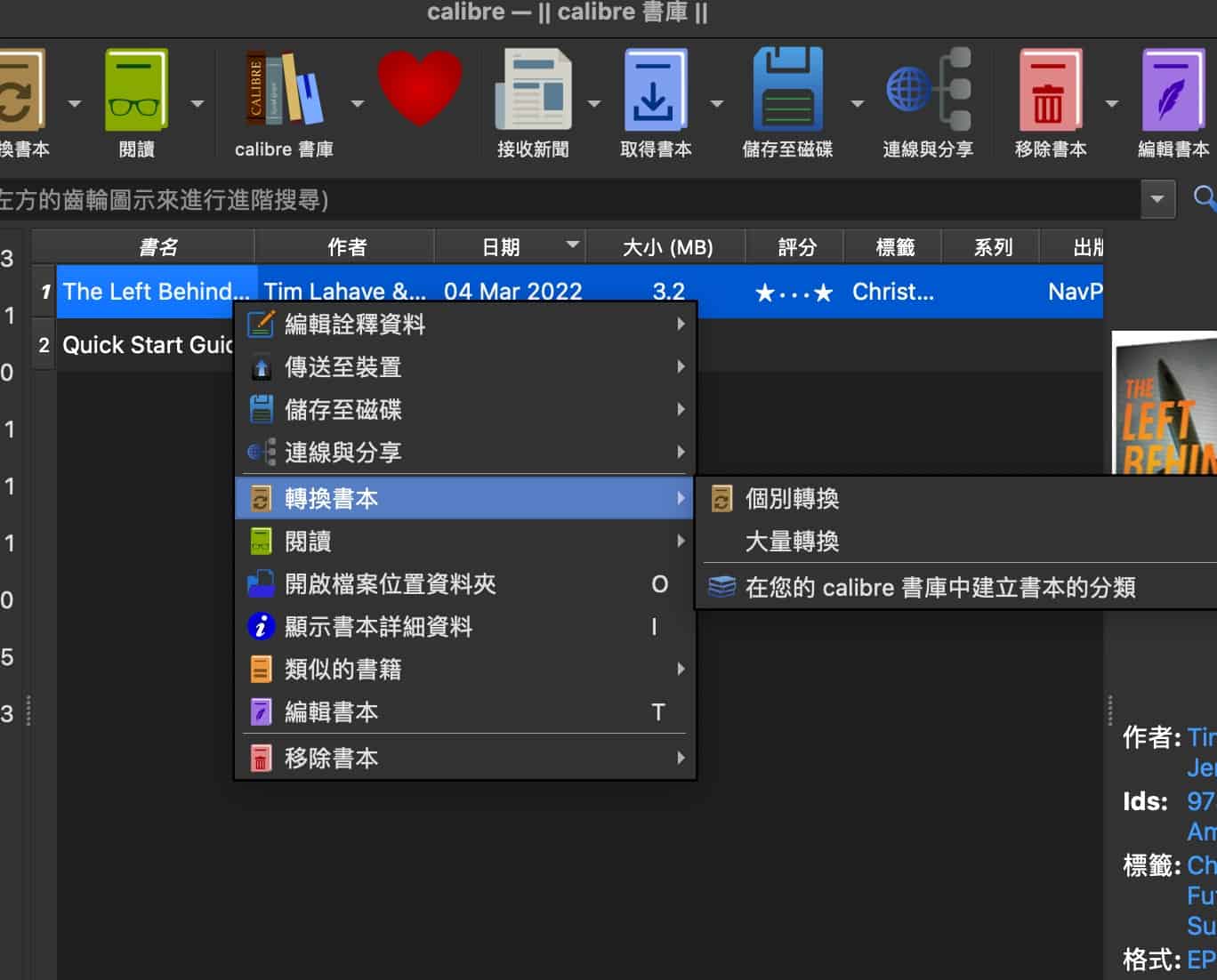Click the red heart donate icon
This screenshot has width=1217, height=980.
tap(420, 89)
